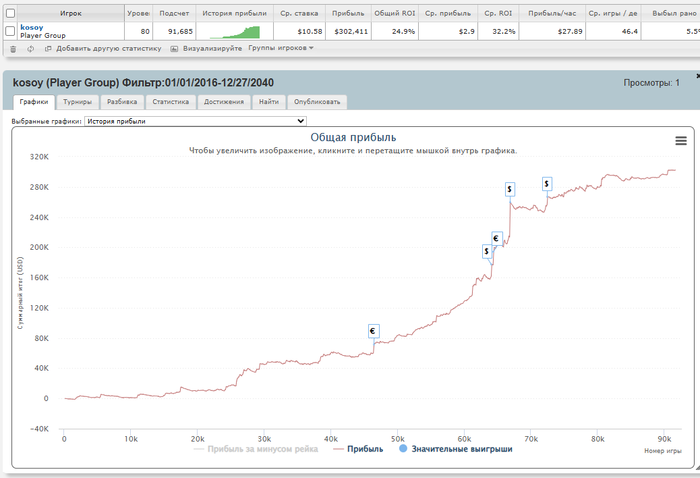Go to the 'Достижения' tab
The width and height of the screenshot is (700, 478).
pos(224,102)
